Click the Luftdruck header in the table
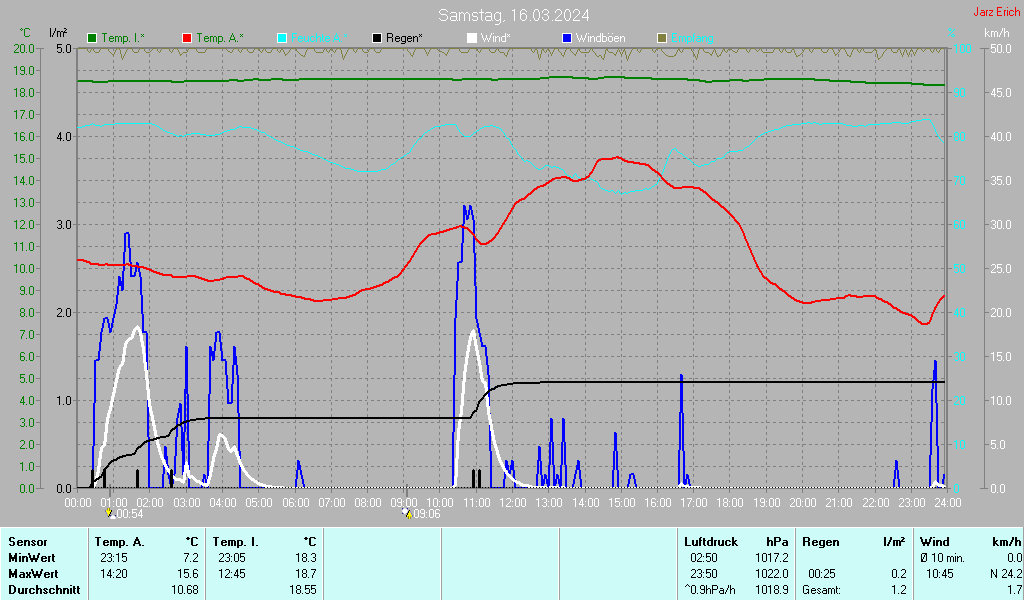The image size is (1024, 600). click(x=710, y=541)
